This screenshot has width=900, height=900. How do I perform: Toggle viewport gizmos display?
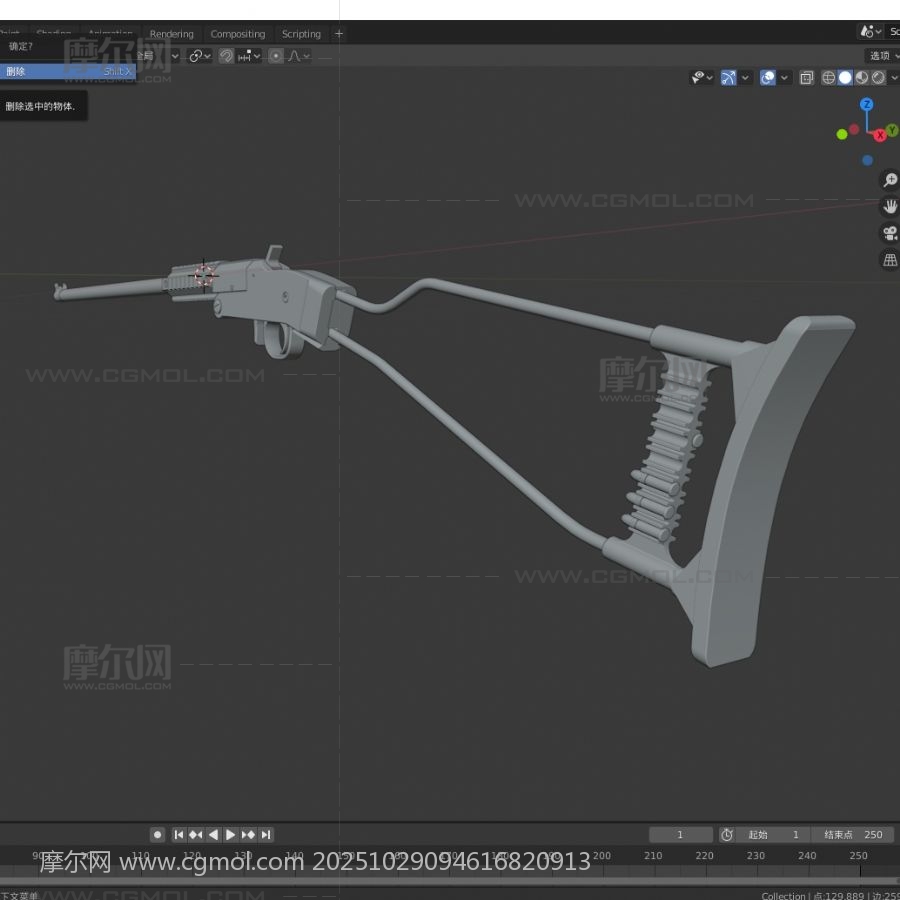(x=728, y=78)
